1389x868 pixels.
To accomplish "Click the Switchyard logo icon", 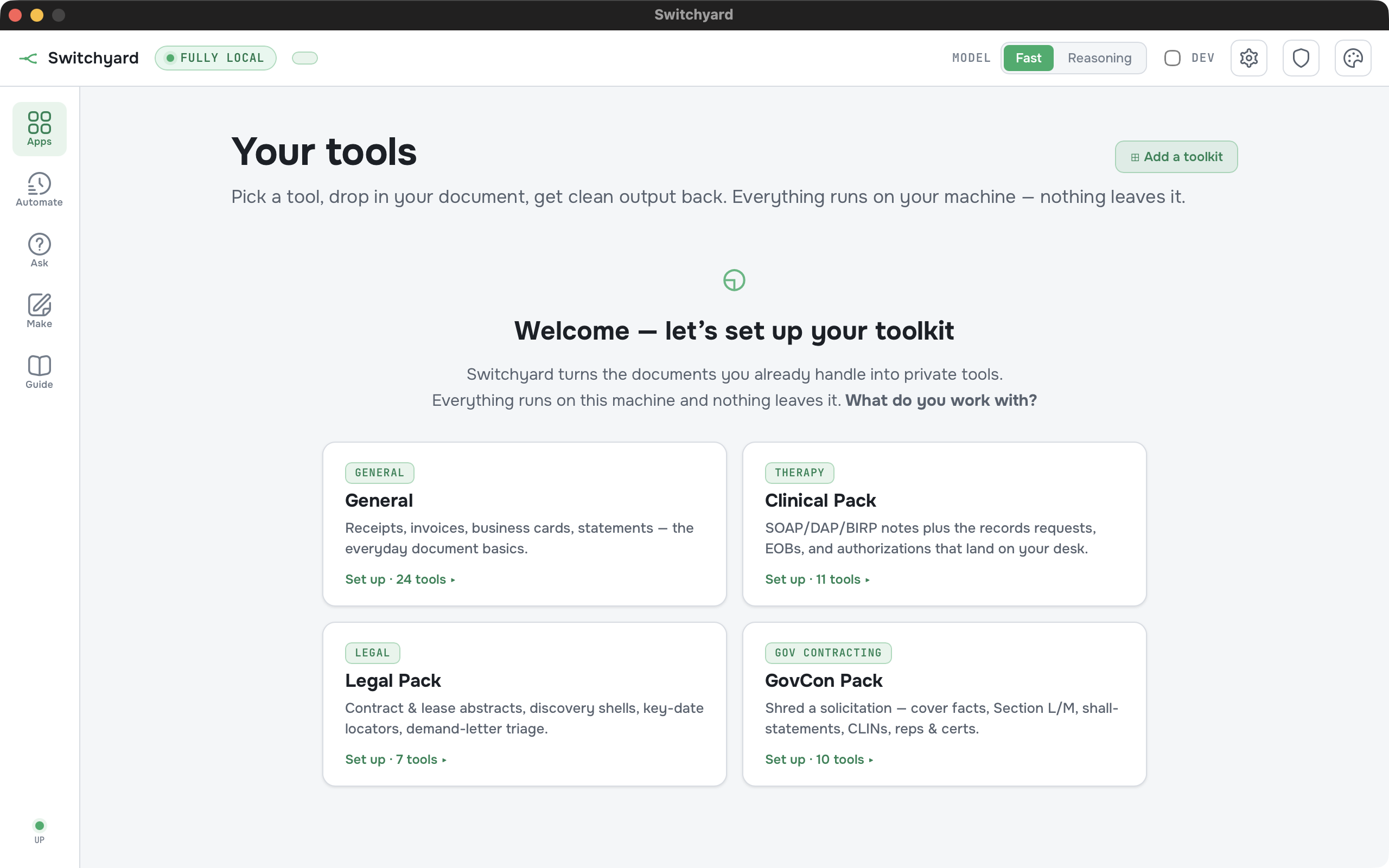I will [28, 58].
